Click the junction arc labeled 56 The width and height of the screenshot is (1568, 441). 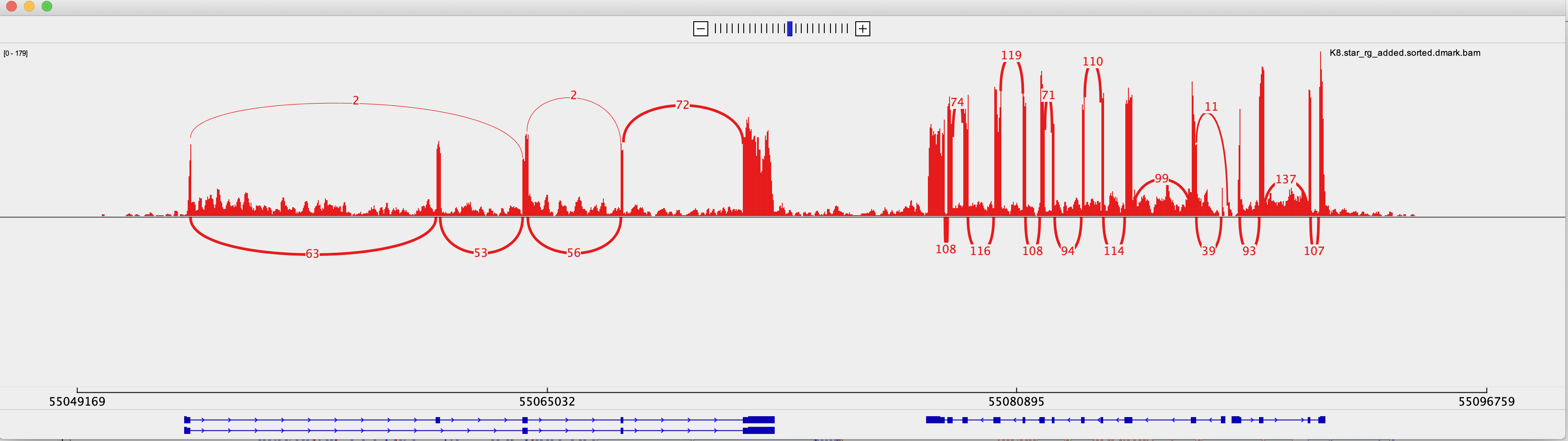click(x=573, y=252)
